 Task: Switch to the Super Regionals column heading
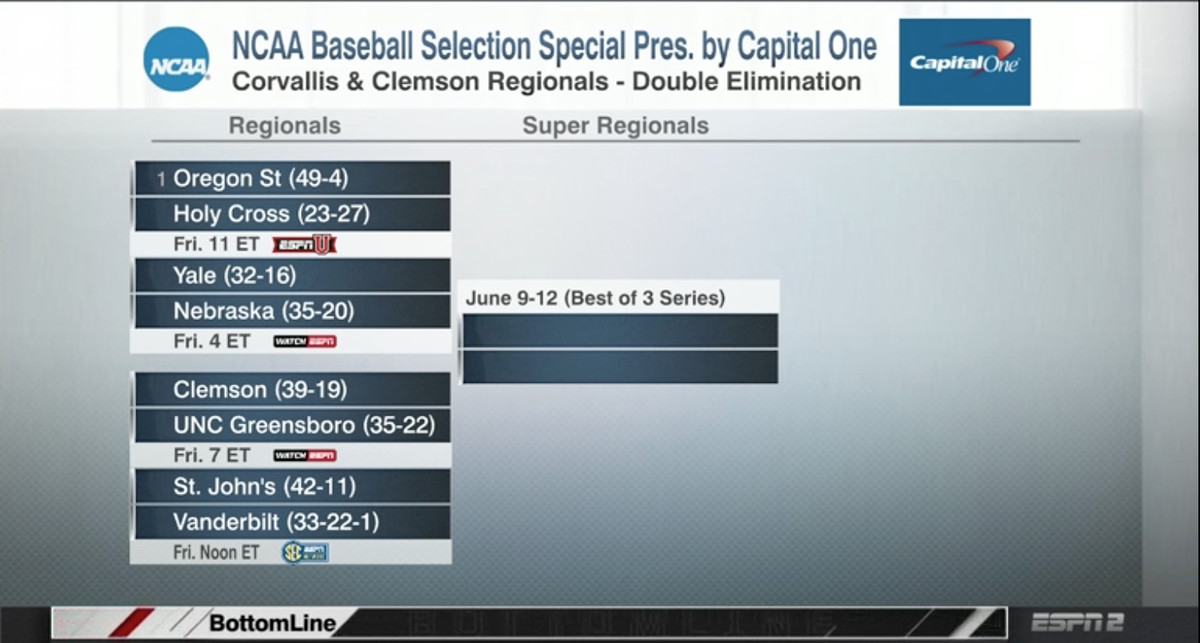tap(615, 126)
